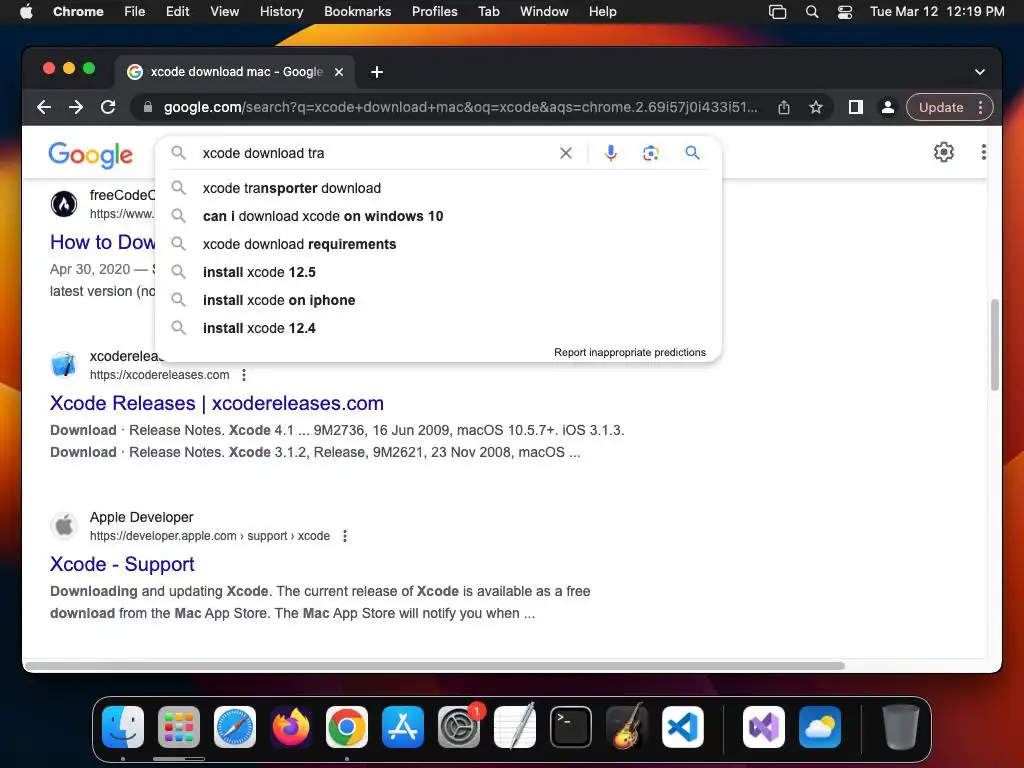
Task: Click the Google search text field
Action: coord(376,153)
